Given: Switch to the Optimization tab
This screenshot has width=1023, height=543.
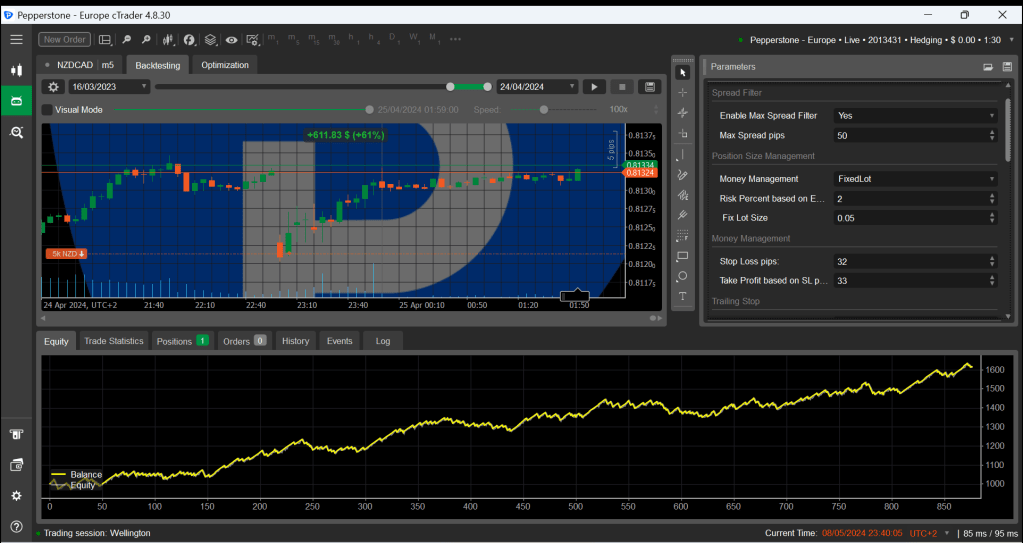Looking at the screenshot, I should [x=224, y=65].
